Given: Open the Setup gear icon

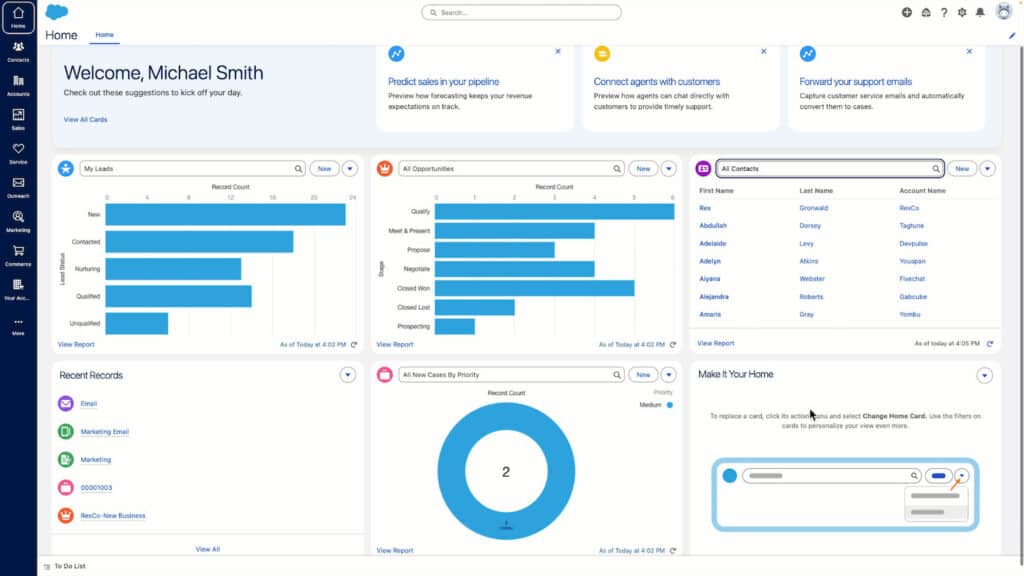Looking at the screenshot, I should [962, 12].
